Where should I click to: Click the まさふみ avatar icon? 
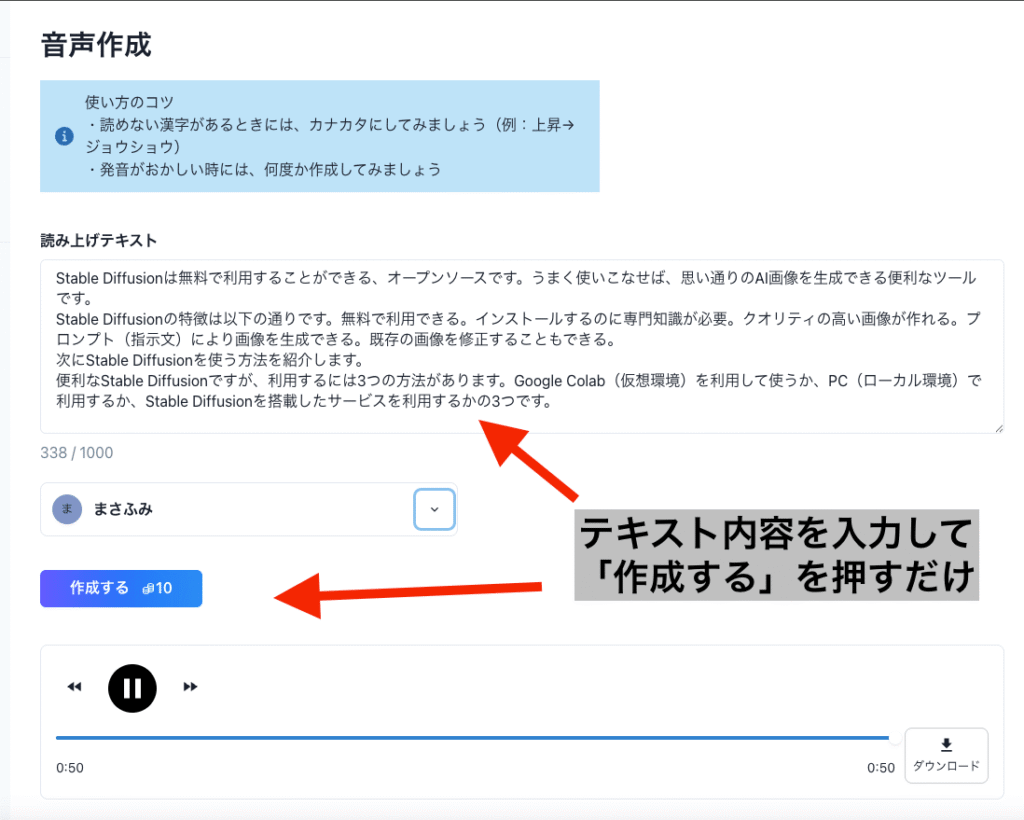(67, 509)
